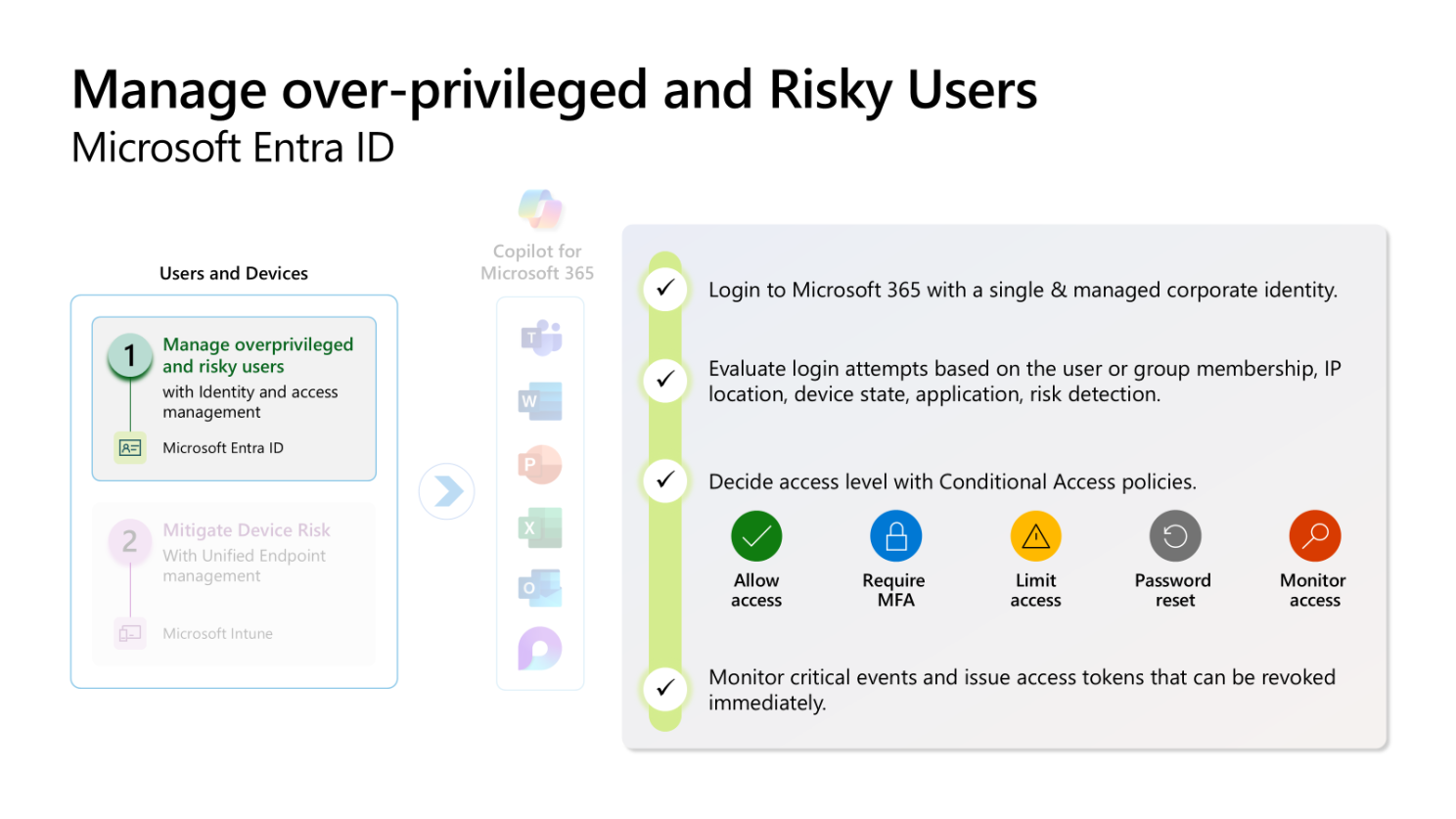1456x819 pixels.
Task: Check the Conditional Access policies step
Action: (x=664, y=480)
